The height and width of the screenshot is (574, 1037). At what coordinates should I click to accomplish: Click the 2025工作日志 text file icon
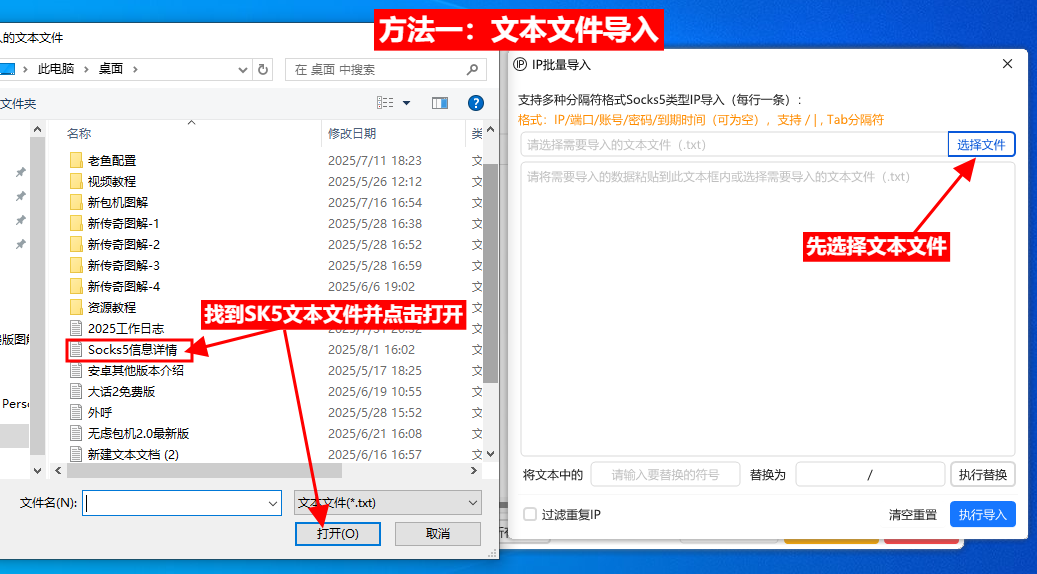pos(76,329)
